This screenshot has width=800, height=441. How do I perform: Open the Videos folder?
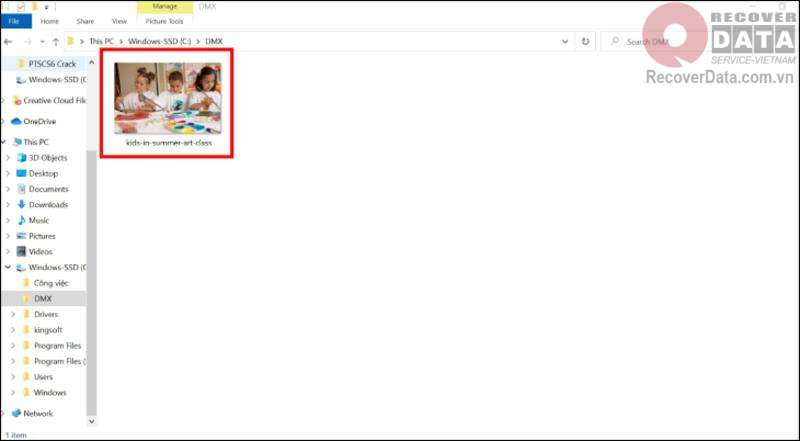point(40,252)
